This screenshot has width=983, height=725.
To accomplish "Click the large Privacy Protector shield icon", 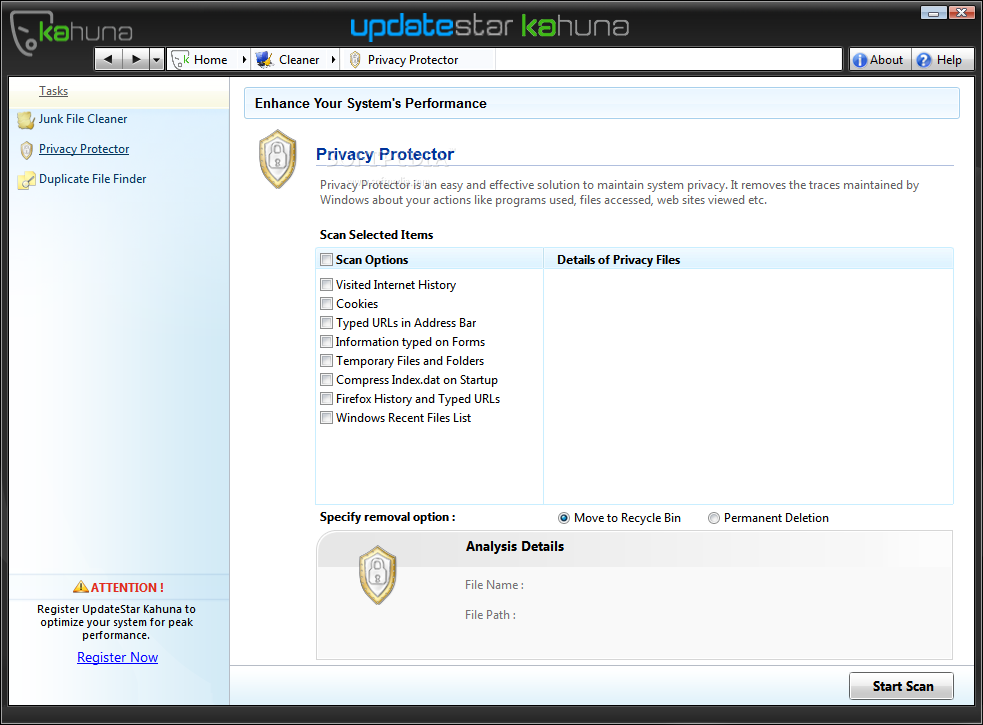I will tap(277, 159).
